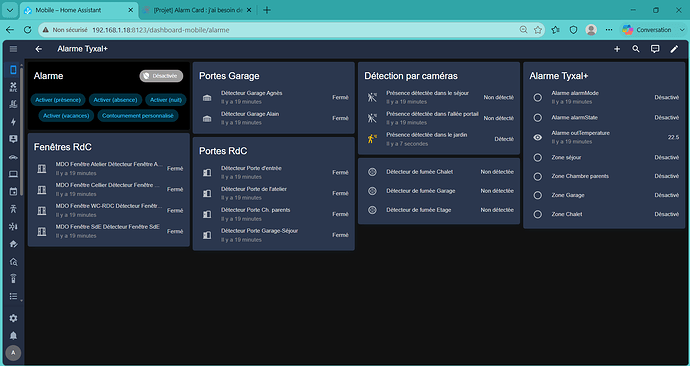Open Détecteur Porte Garage-Séjour entity
This screenshot has height=366, width=690.
coord(274,235)
